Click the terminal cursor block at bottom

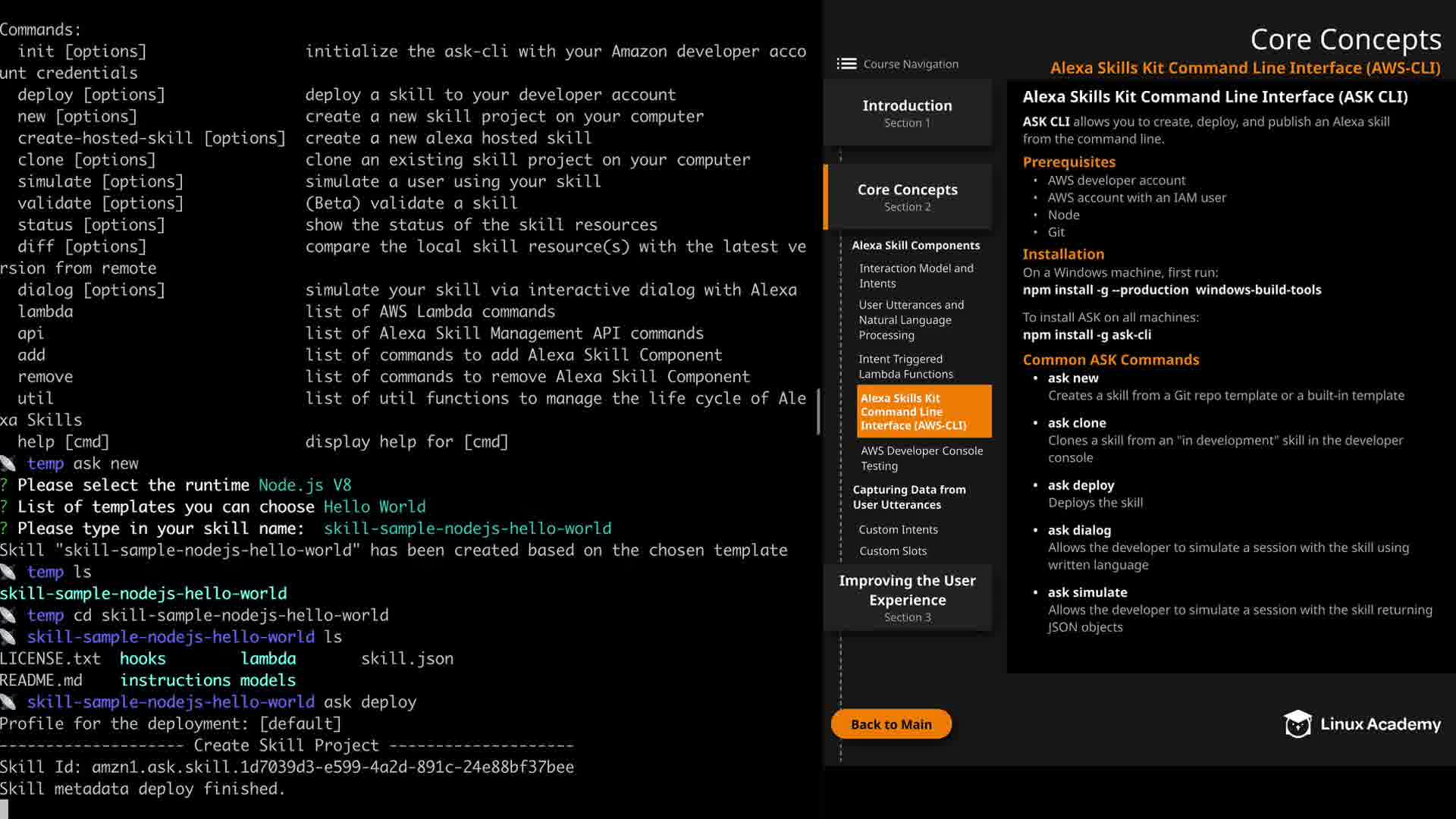[x=5, y=808]
